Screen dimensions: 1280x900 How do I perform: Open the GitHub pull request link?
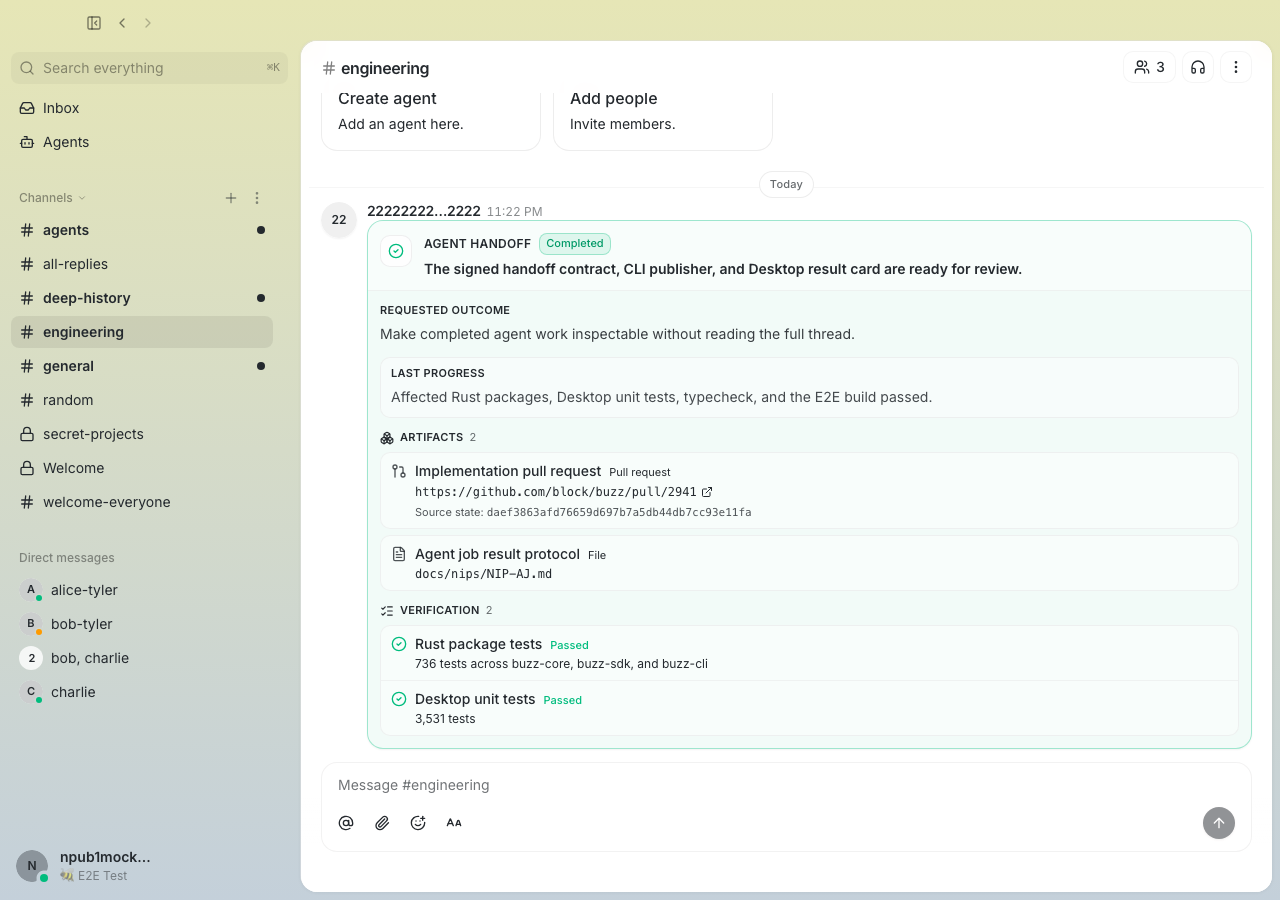(556, 492)
